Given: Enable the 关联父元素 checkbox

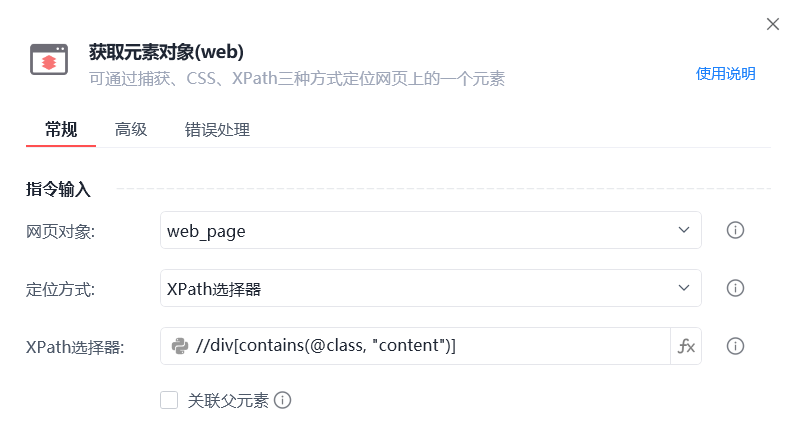Looking at the screenshot, I should [x=169, y=400].
